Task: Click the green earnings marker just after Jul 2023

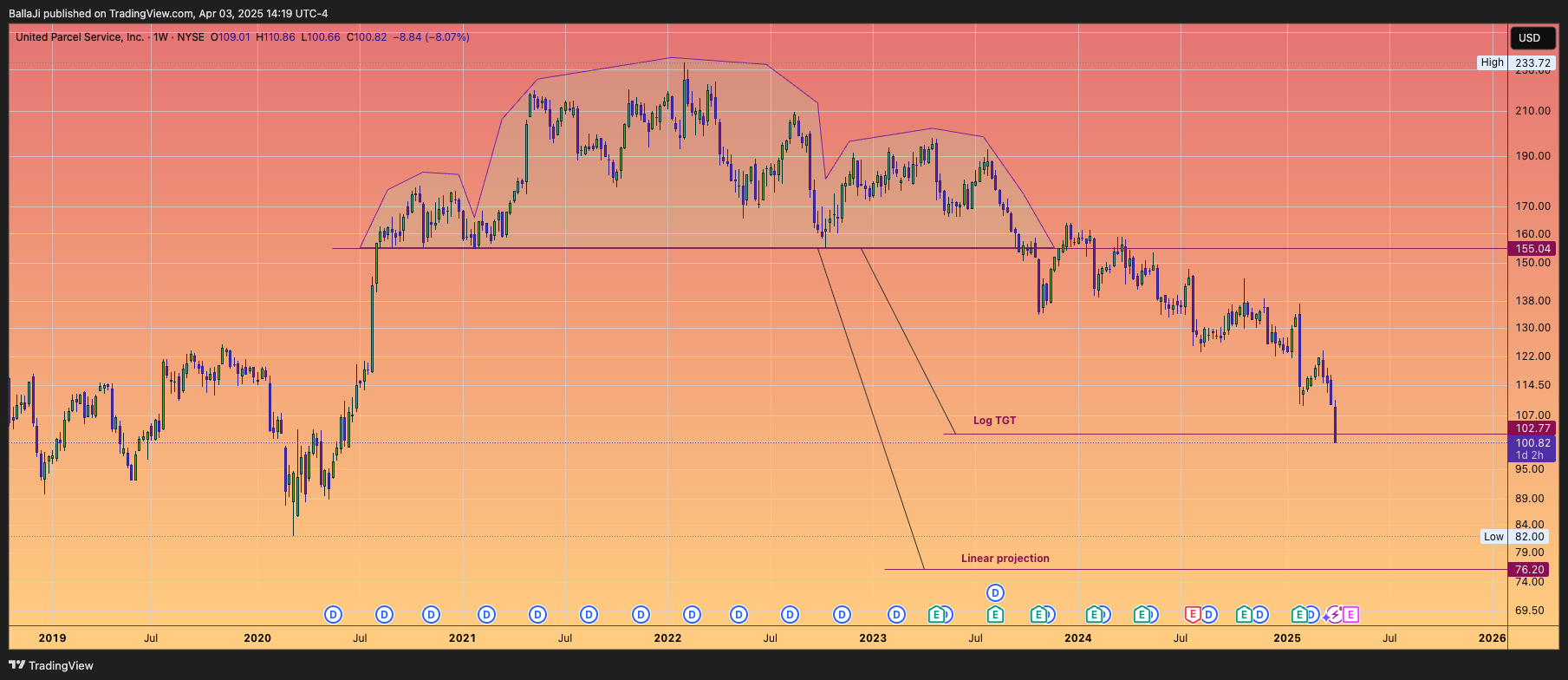Action: tap(995, 615)
